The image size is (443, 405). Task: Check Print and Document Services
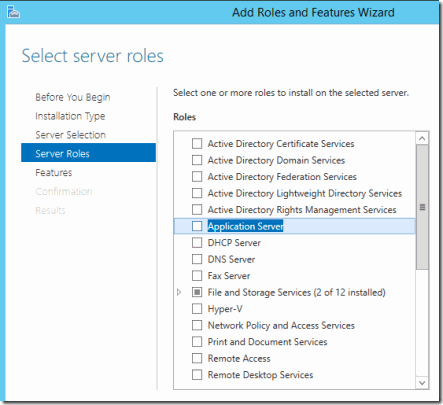197,342
